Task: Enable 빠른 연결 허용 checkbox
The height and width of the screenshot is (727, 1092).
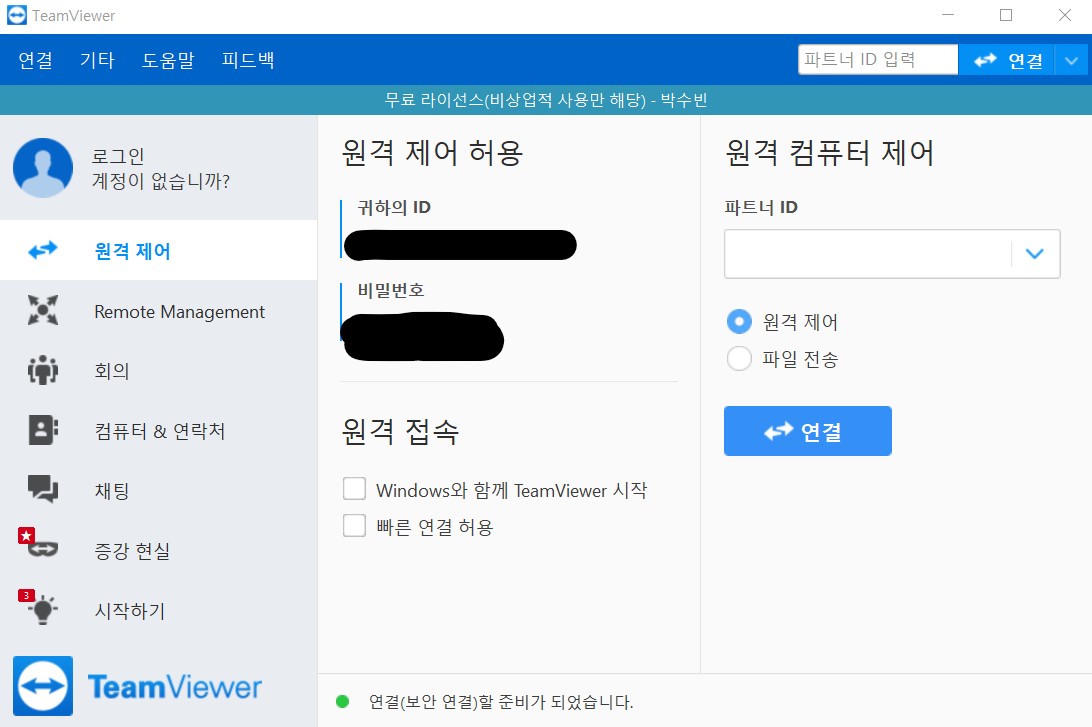Action: coord(354,526)
